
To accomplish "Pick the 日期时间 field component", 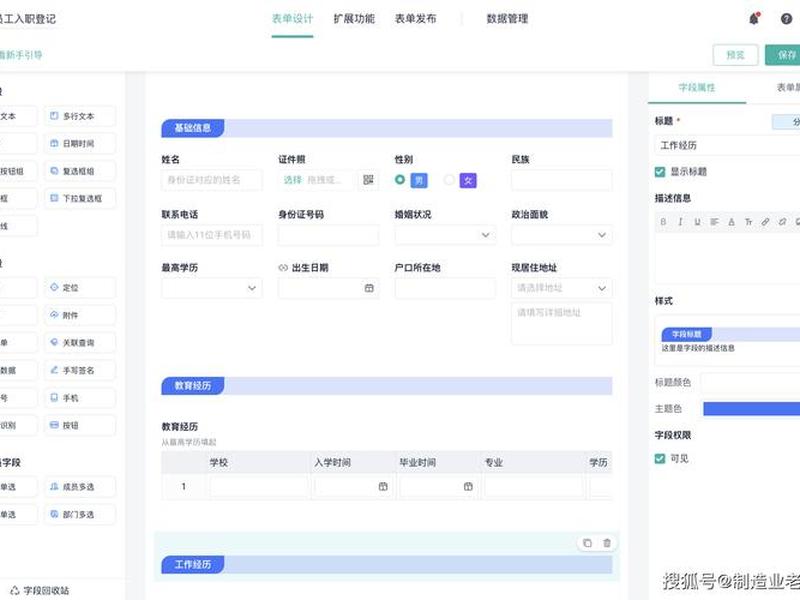I will click(x=80, y=144).
